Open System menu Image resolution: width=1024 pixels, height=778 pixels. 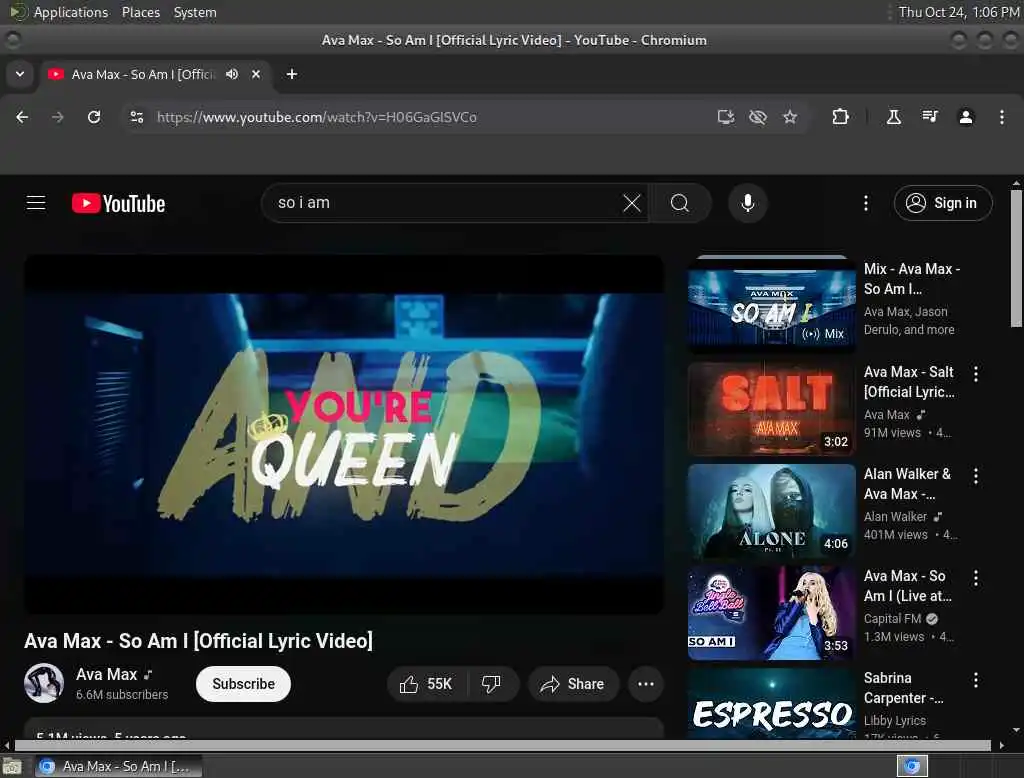click(195, 12)
